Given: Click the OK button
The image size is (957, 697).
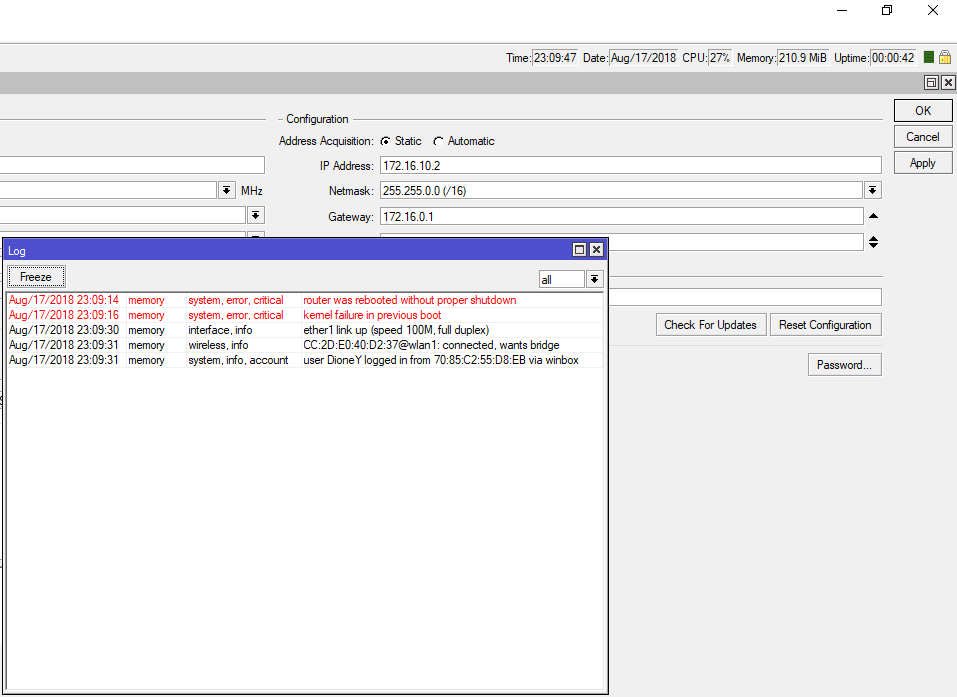Looking at the screenshot, I should coord(923,110).
